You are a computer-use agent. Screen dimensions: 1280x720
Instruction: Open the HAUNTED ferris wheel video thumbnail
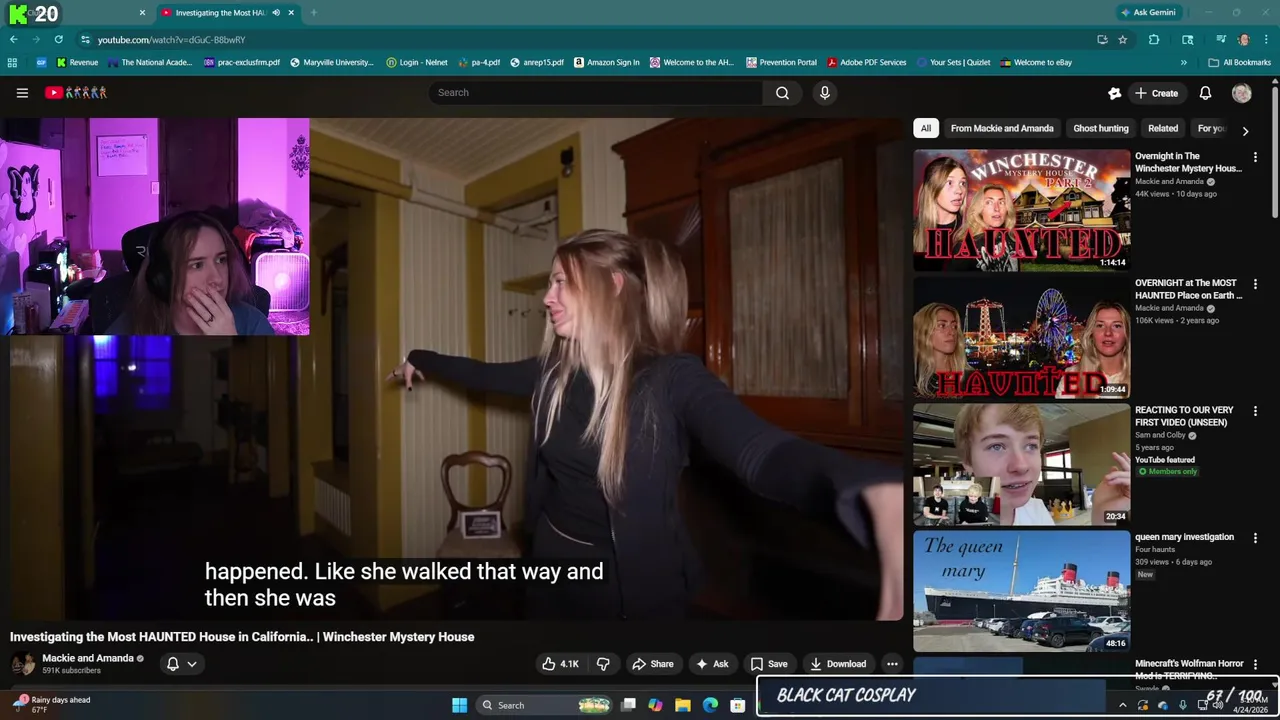click(x=1021, y=337)
